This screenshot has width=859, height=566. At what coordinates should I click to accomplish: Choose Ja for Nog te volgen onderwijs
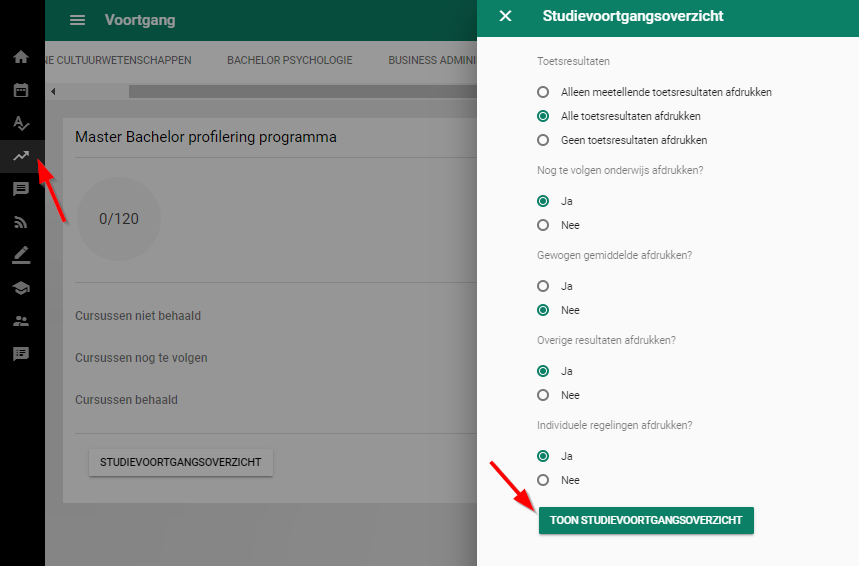click(554, 201)
